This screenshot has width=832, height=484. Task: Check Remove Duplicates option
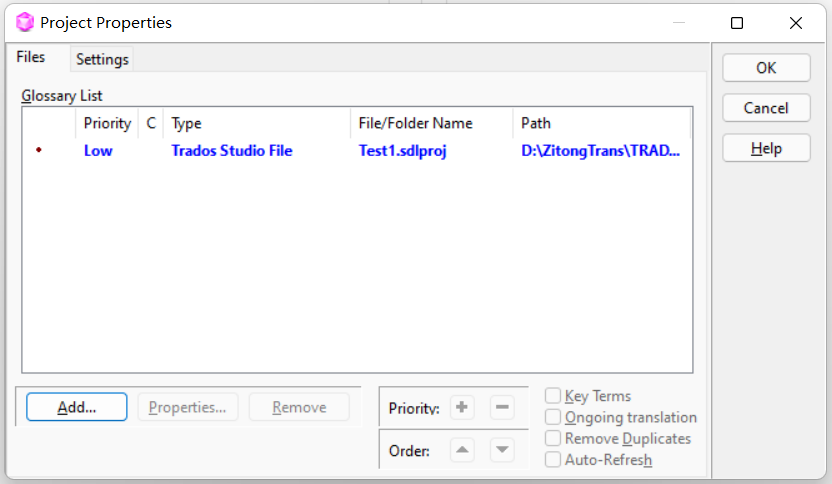[x=553, y=438]
